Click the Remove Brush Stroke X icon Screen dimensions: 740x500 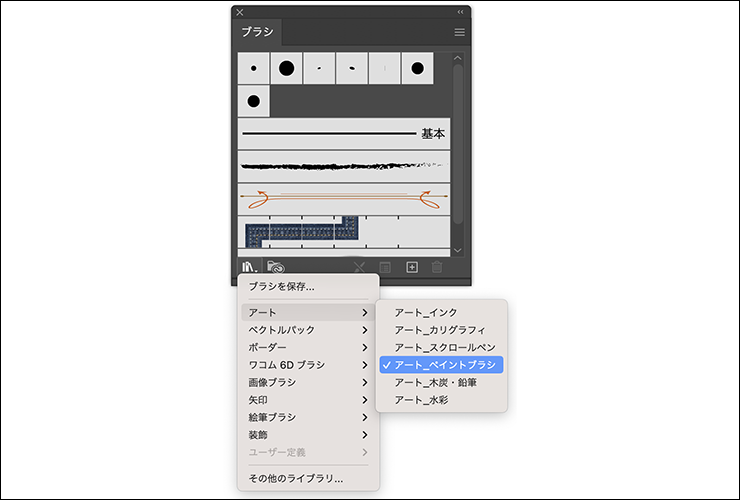click(x=360, y=267)
